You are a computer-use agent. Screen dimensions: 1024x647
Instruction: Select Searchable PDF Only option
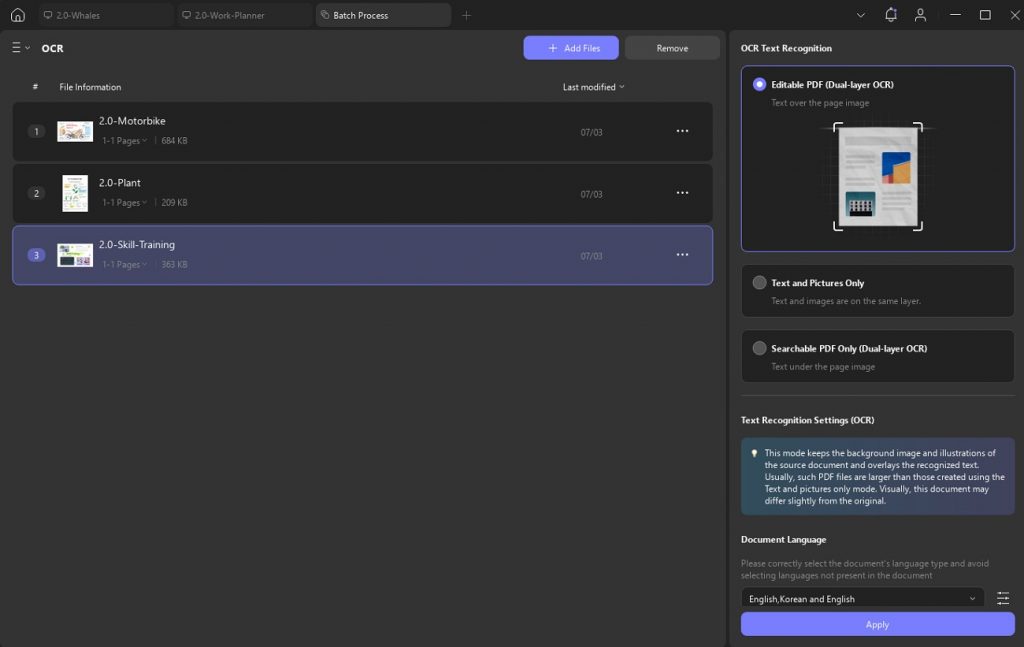coord(759,348)
